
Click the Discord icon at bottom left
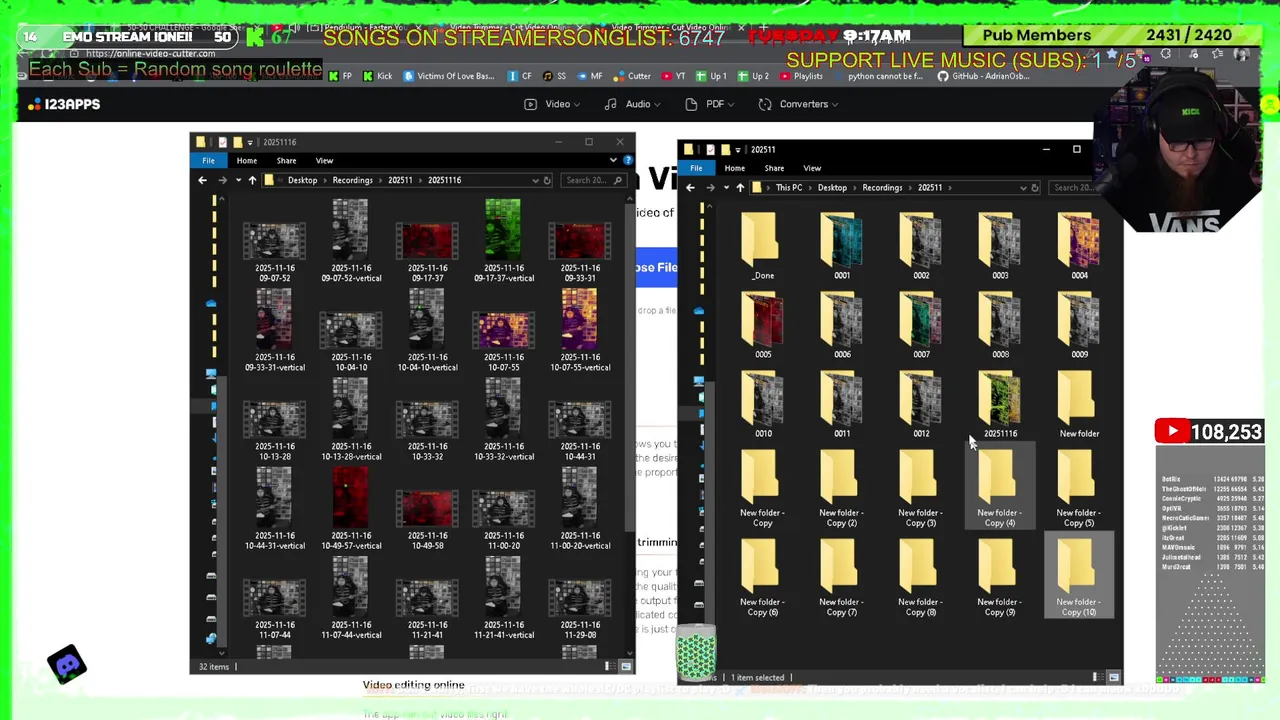[x=67, y=664]
